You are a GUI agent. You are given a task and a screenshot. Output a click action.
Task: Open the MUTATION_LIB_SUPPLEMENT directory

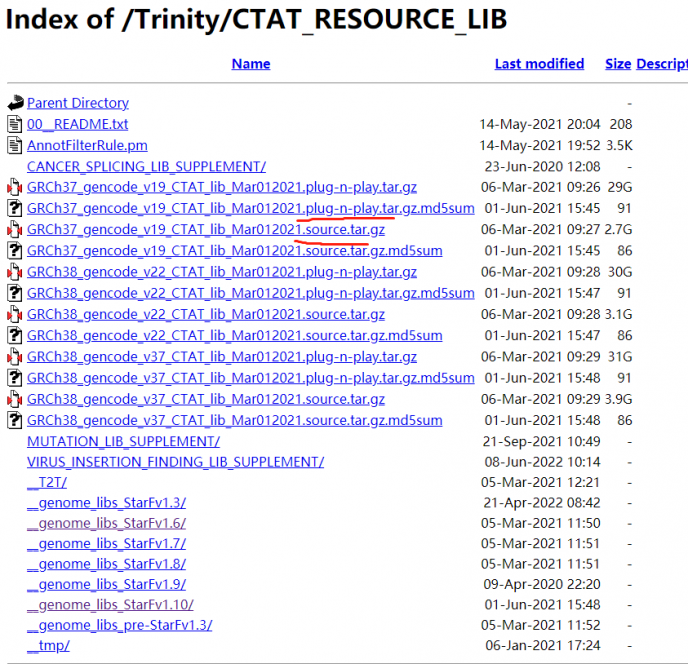tap(123, 441)
